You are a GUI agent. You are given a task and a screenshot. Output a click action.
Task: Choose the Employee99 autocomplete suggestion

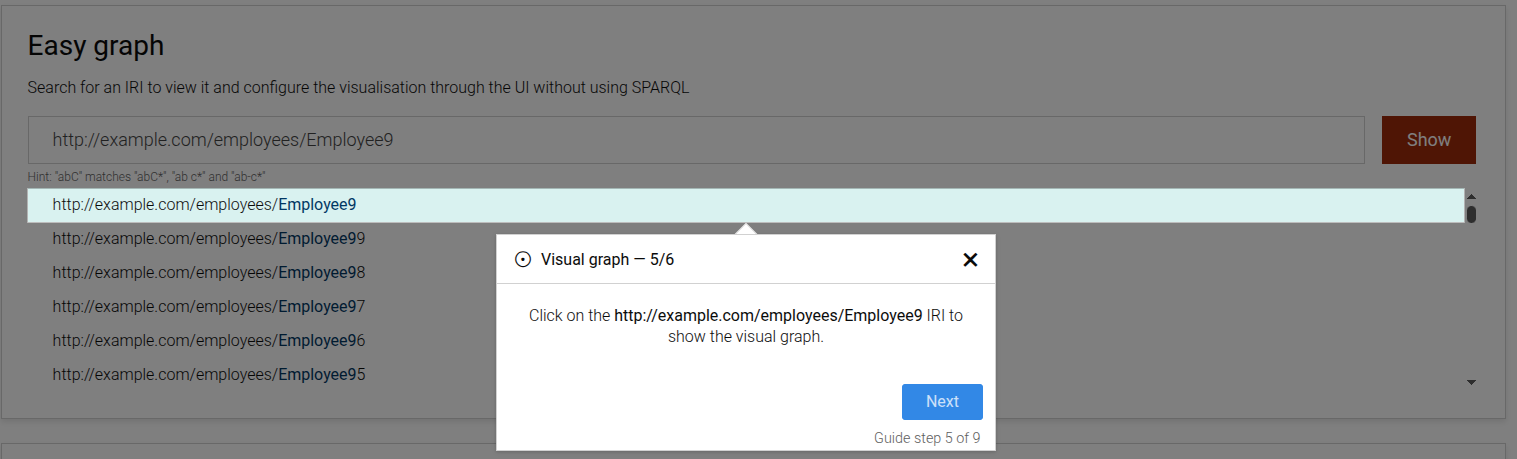click(208, 239)
